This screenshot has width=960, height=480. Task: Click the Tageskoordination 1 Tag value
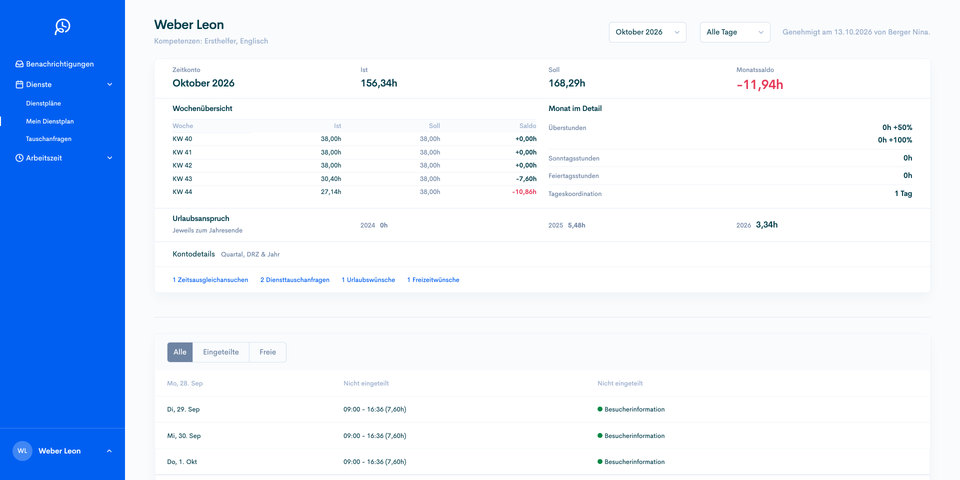pos(903,193)
